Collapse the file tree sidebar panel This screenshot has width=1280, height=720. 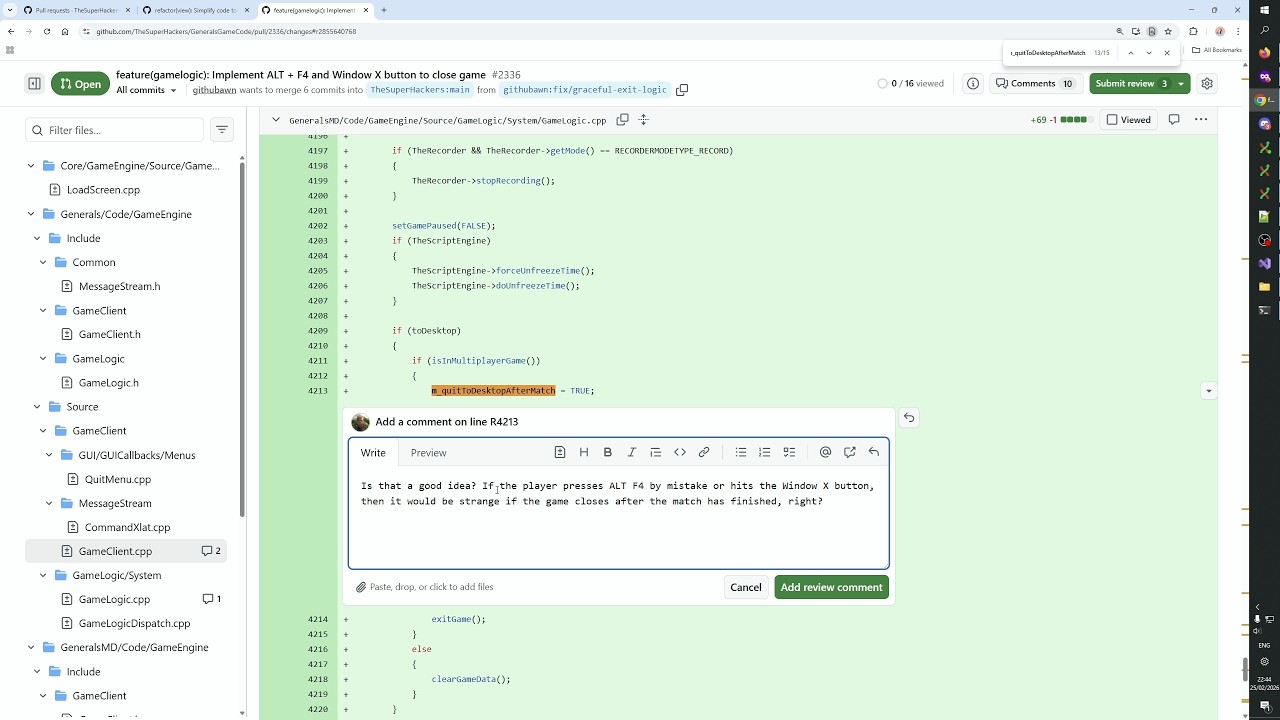pos(34,84)
